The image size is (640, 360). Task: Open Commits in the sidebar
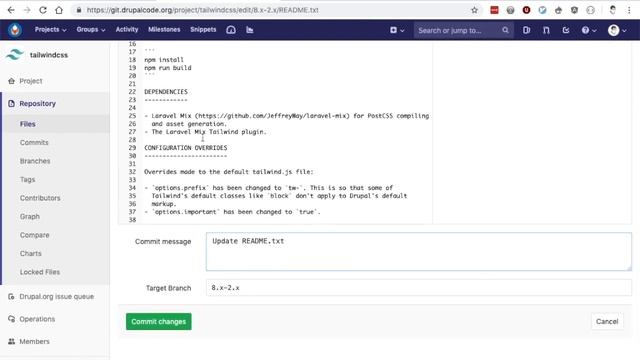click(34, 142)
